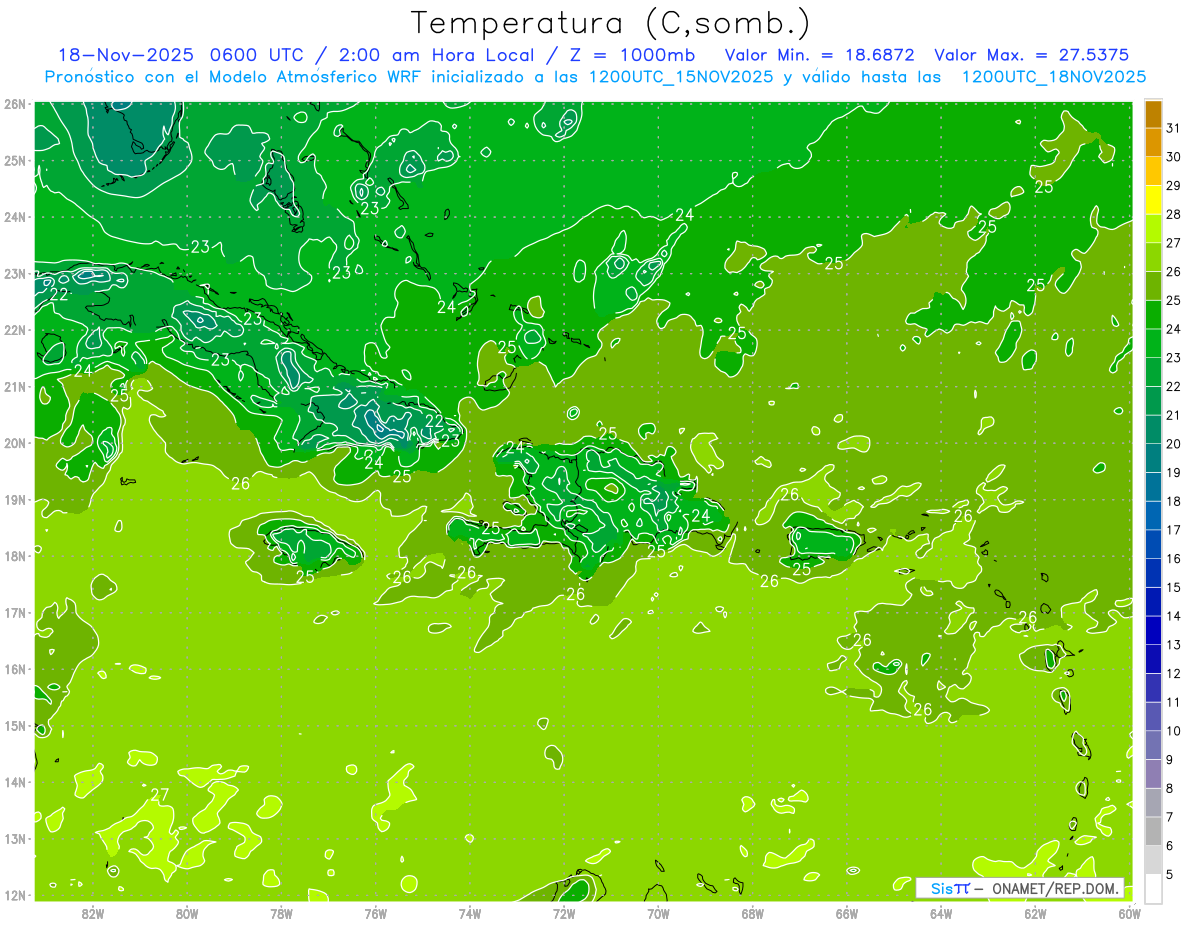Click the legend value 12
The width and height of the screenshot is (1200, 927).
tap(1174, 673)
